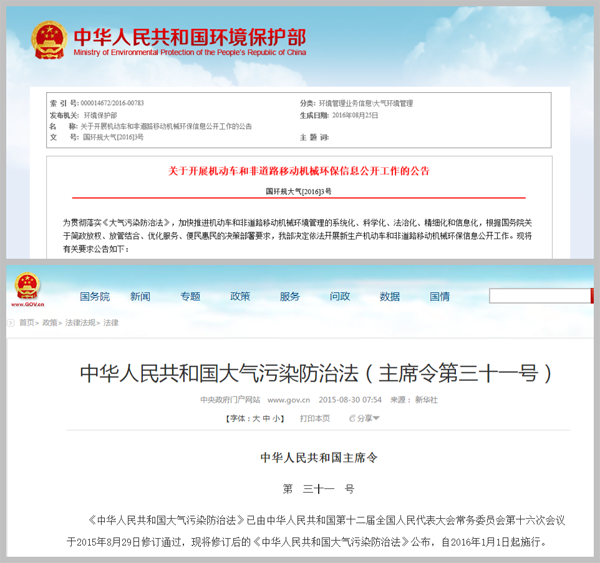Switch to 国情 section

coord(440,296)
